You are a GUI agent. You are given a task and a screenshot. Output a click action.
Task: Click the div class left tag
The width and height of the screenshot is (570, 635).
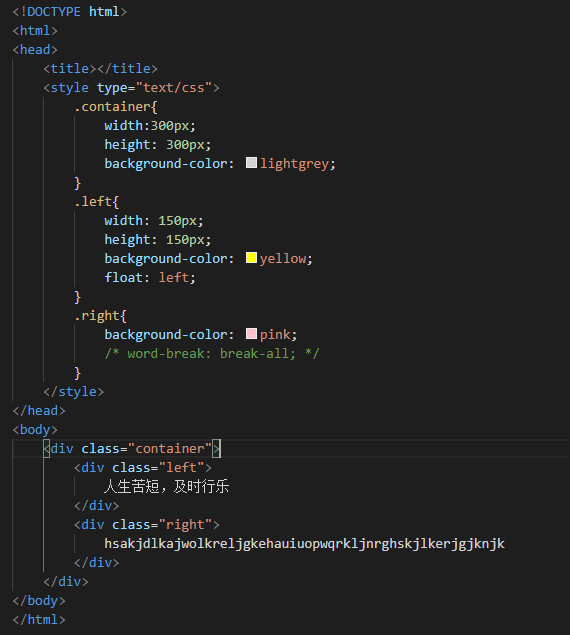pyautogui.click(x=143, y=468)
